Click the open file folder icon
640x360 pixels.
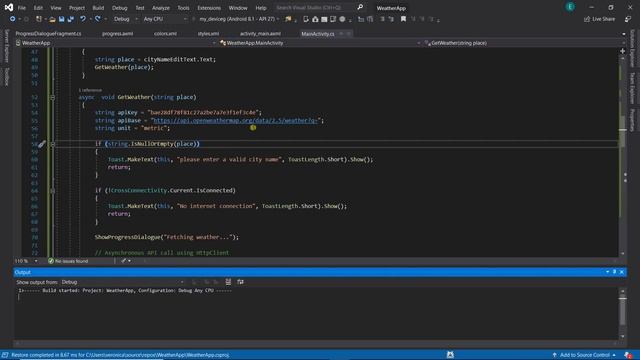click(52, 19)
